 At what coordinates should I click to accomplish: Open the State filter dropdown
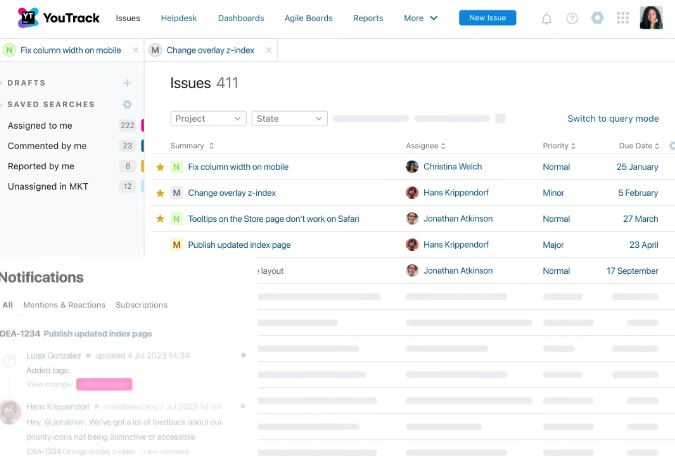coord(289,119)
